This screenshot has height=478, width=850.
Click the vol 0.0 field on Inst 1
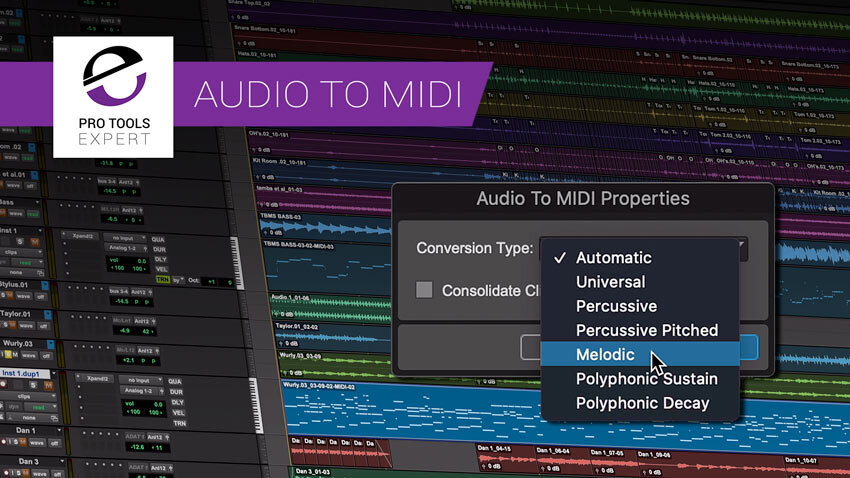[127, 260]
